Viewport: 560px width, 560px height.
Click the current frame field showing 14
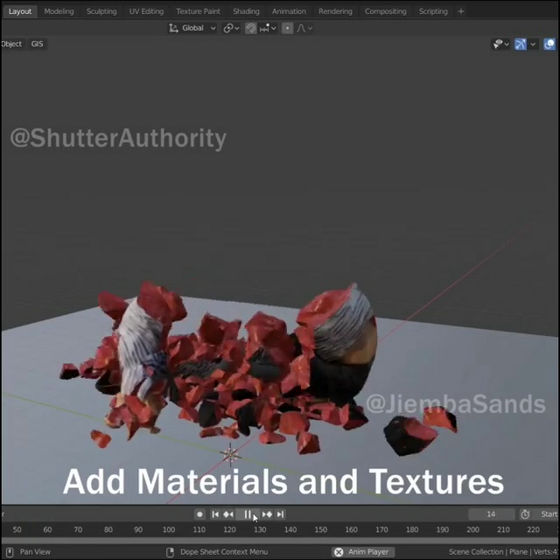tap(491, 514)
